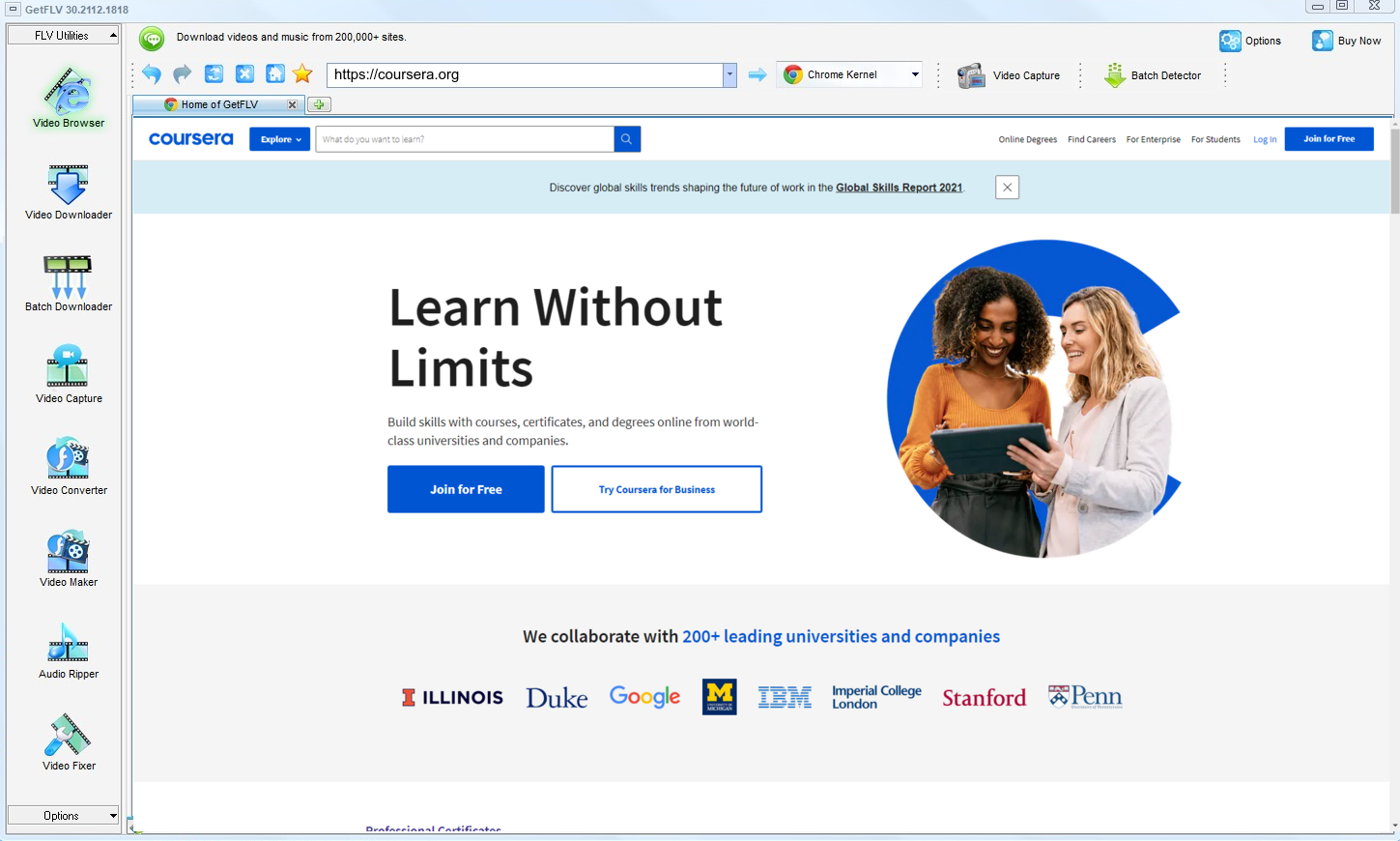
Task: Click the Stanford partner logo
Action: coord(984,697)
